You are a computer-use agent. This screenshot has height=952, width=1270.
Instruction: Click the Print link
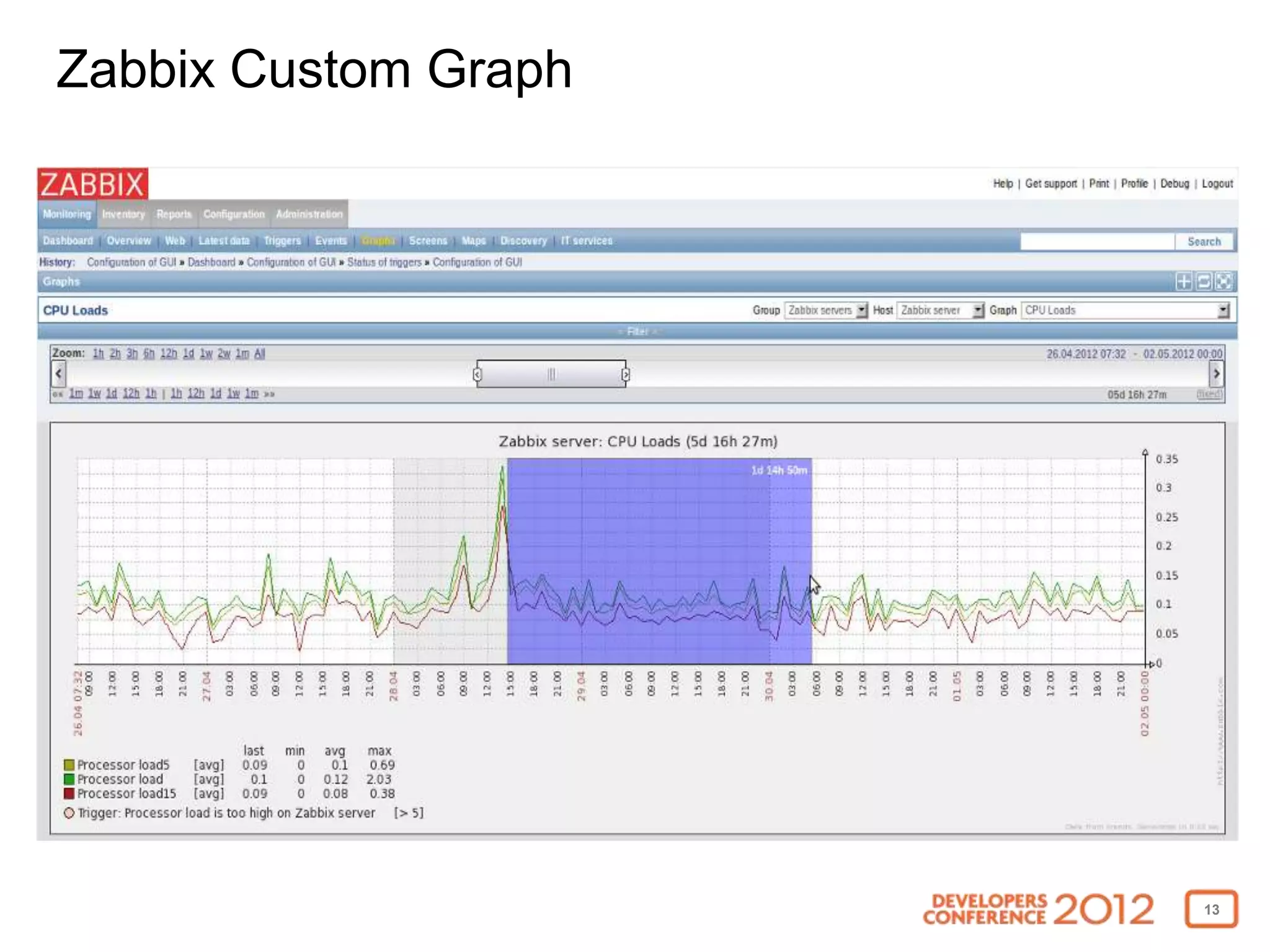tap(1099, 184)
